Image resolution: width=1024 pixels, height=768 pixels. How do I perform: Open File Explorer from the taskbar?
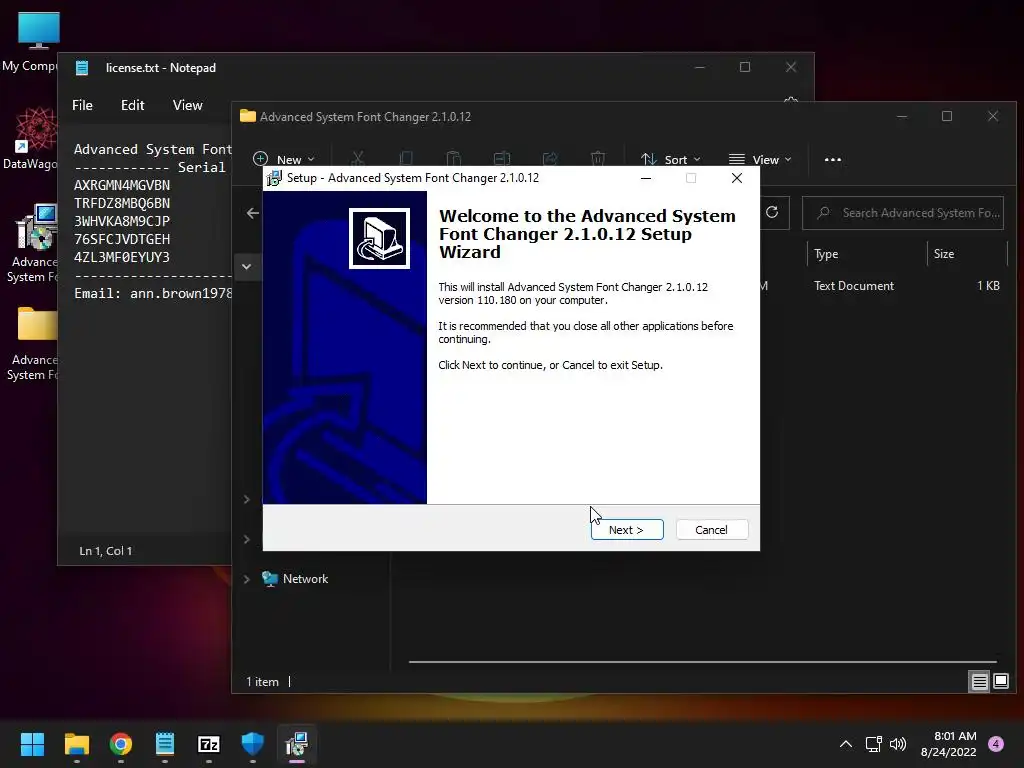(76, 744)
